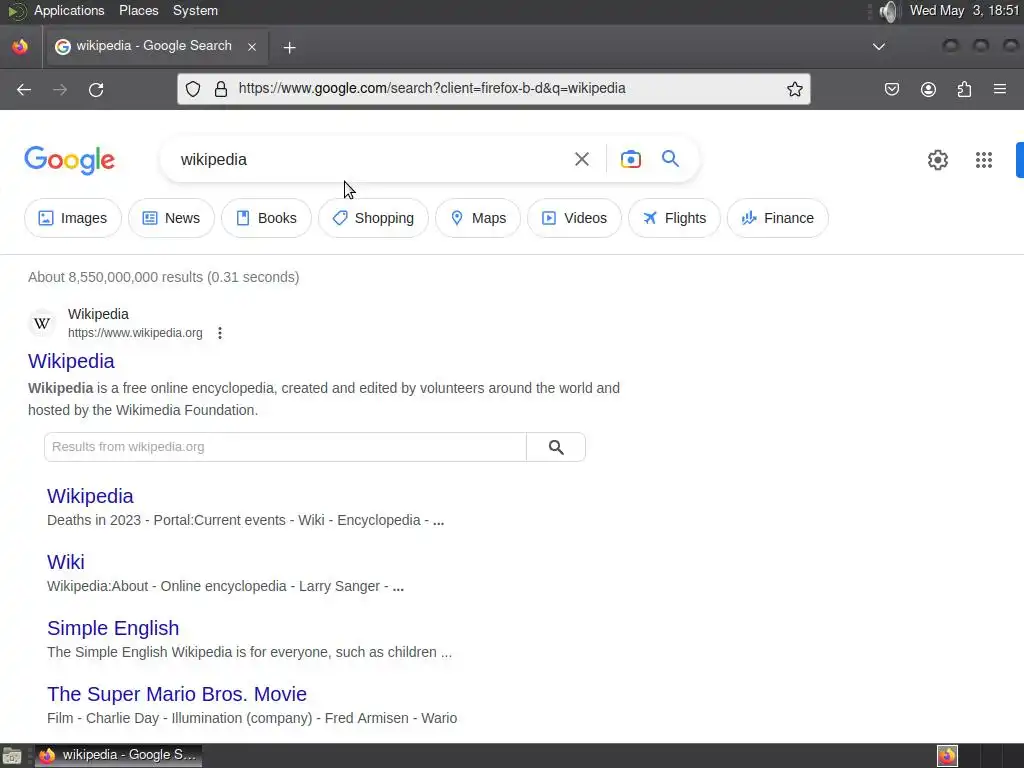Filter results by Images
Image resolution: width=1024 pixels, height=768 pixels.
(x=72, y=218)
